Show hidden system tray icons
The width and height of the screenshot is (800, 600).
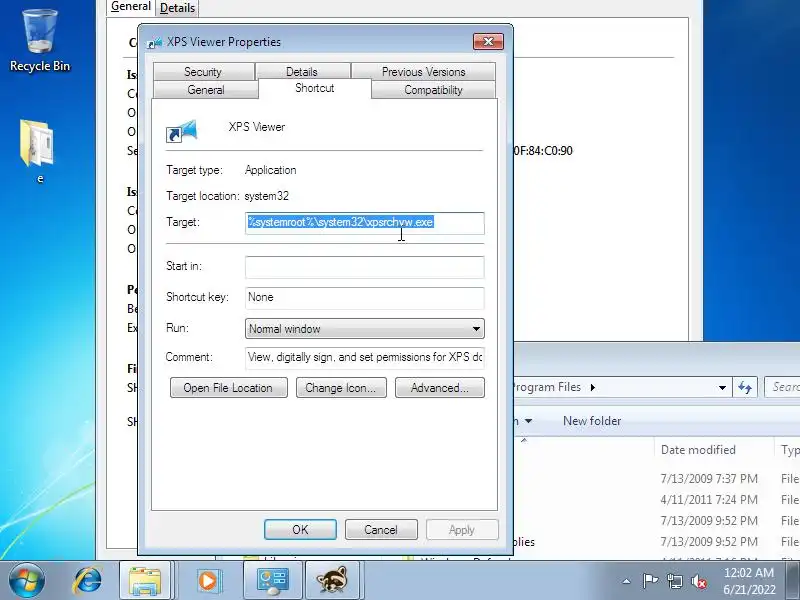627,581
